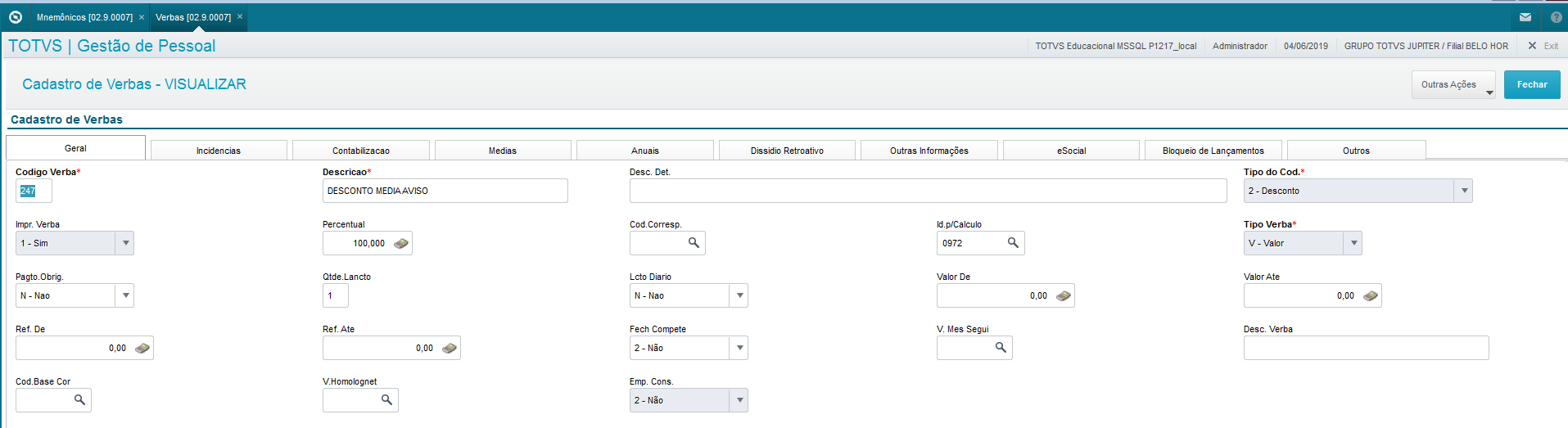Click the TOTVS logo icon
1568x428 pixels.
[15, 16]
